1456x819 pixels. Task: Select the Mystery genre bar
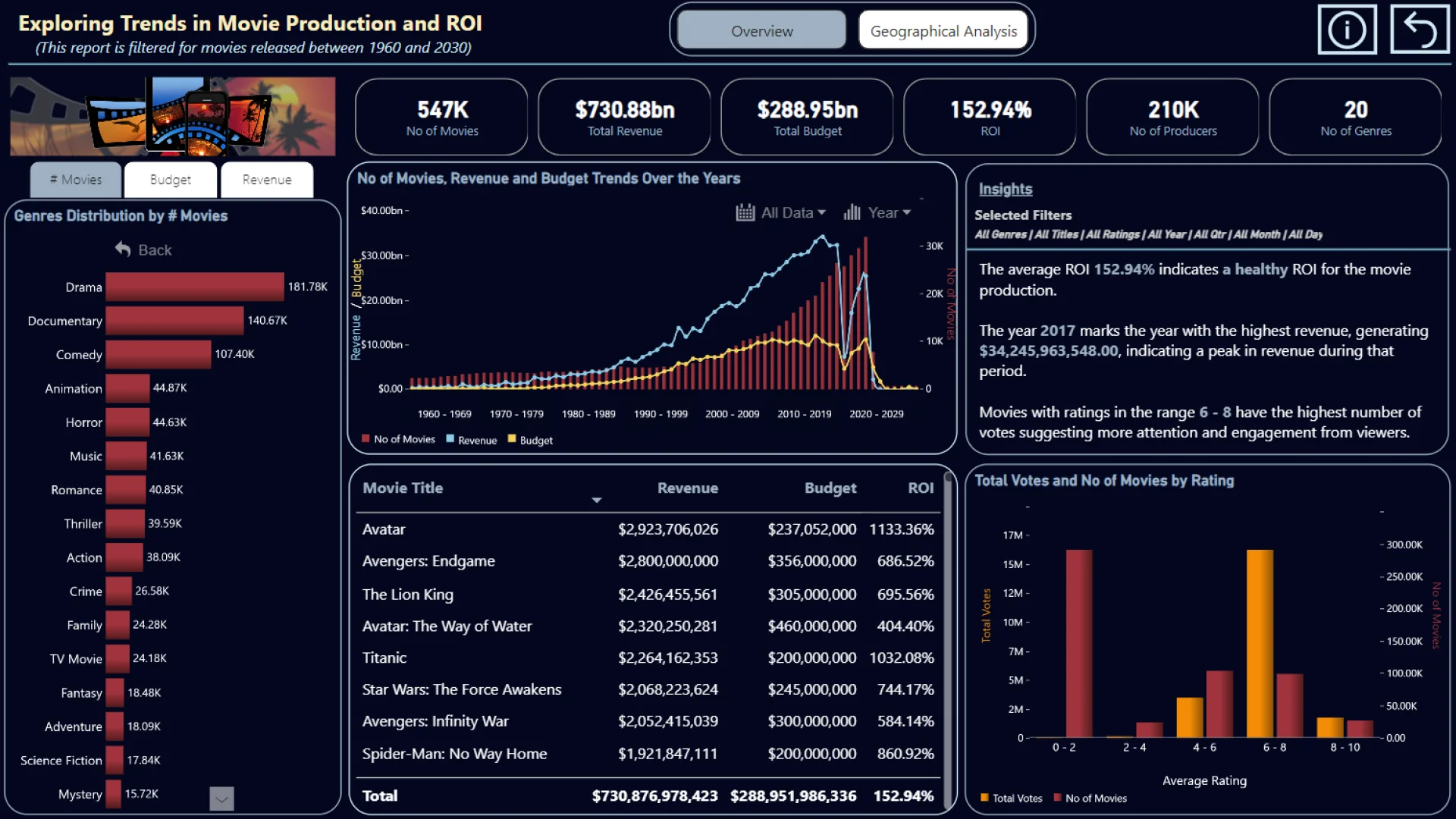[x=114, y=794]
